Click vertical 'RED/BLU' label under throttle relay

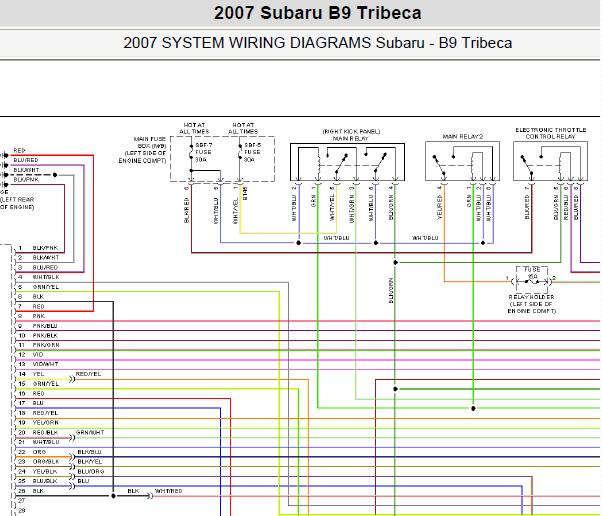(x=566, y=207)
